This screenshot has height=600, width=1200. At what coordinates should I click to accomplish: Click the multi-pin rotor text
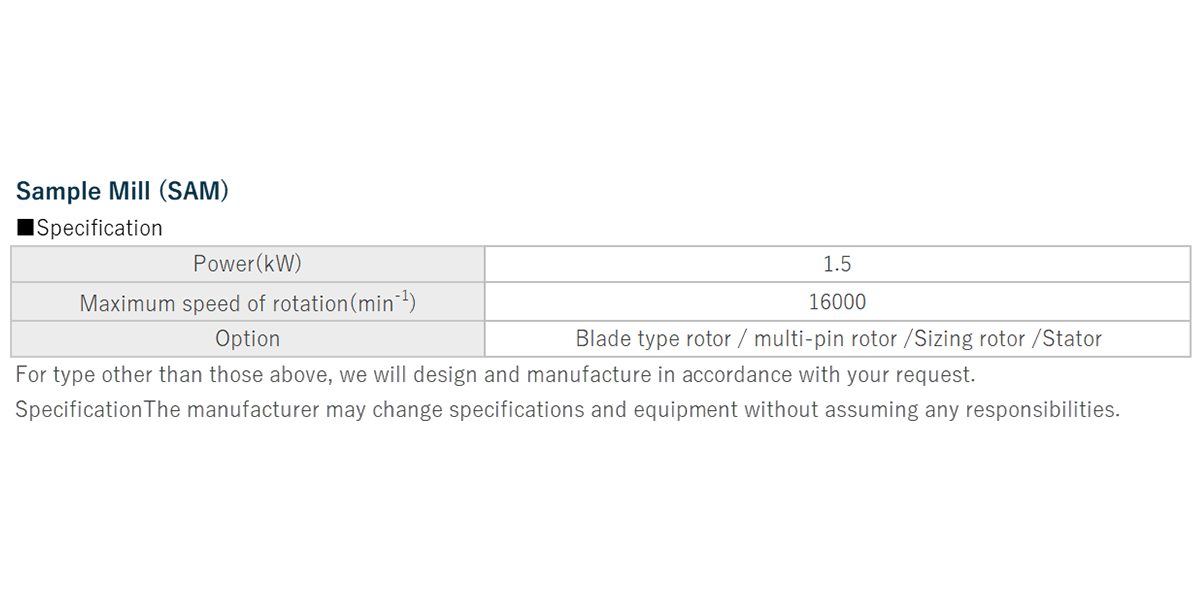[x=825, y=339]
